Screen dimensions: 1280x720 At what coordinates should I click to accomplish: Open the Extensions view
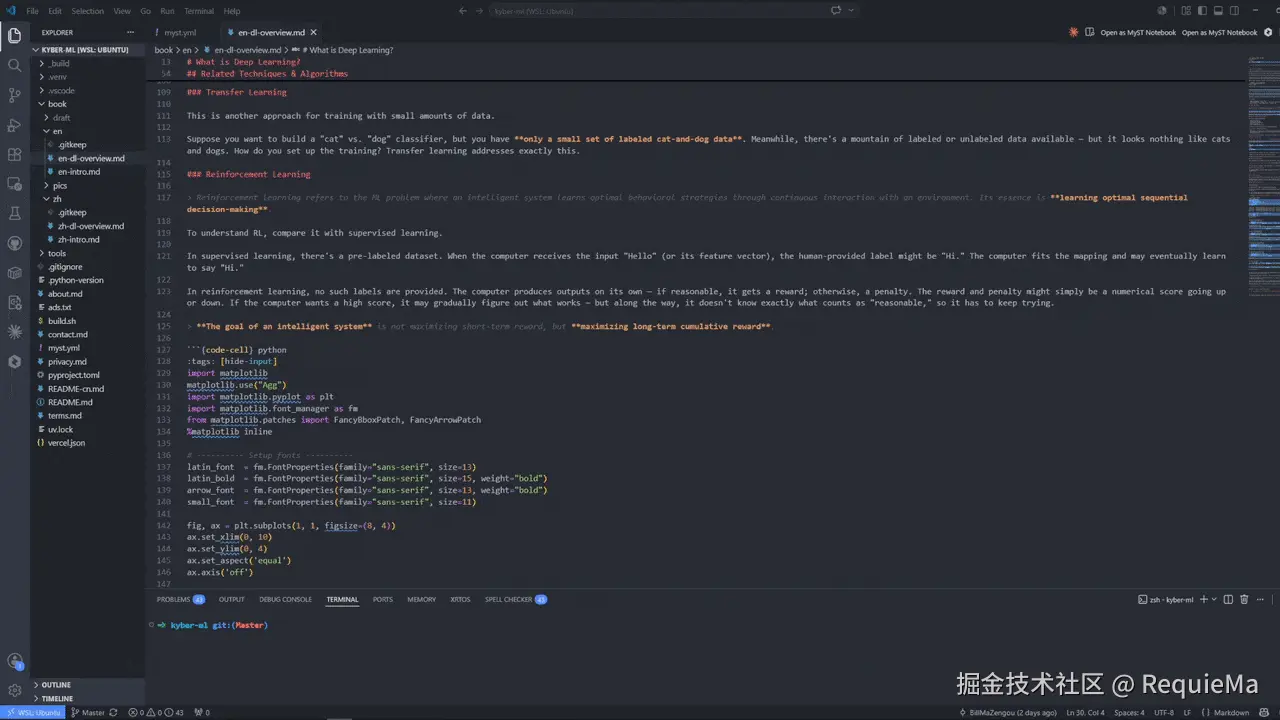14,155
